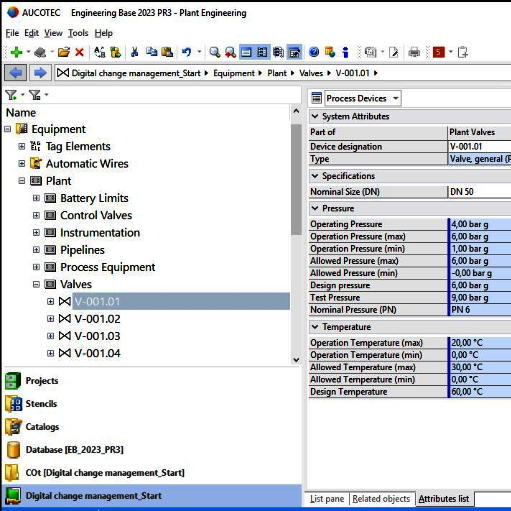
Task: Click the second filter funnel icon
Action: pyautogui.click(x=34, y=95)
